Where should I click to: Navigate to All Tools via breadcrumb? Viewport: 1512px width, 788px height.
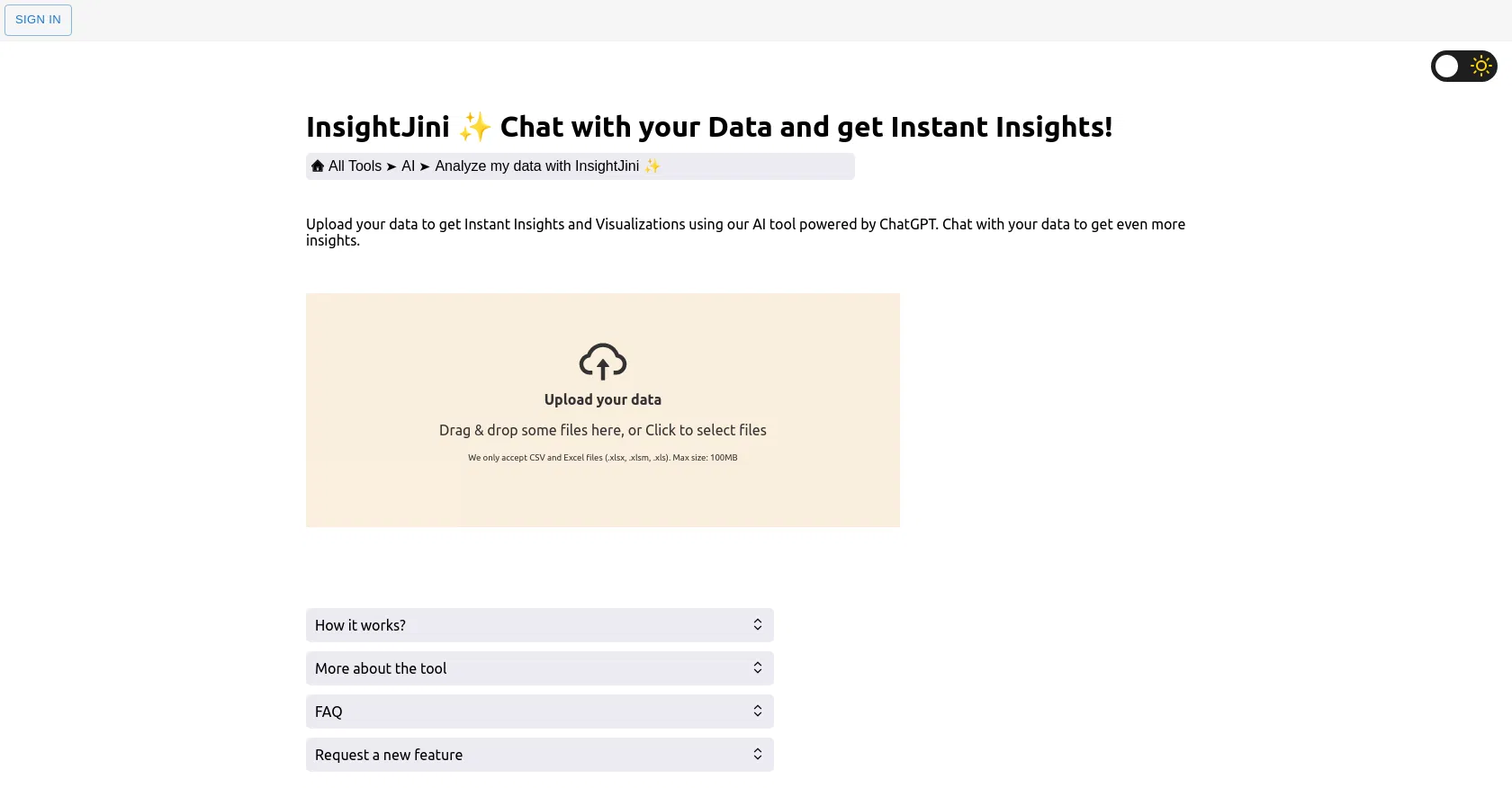(355, 166)
